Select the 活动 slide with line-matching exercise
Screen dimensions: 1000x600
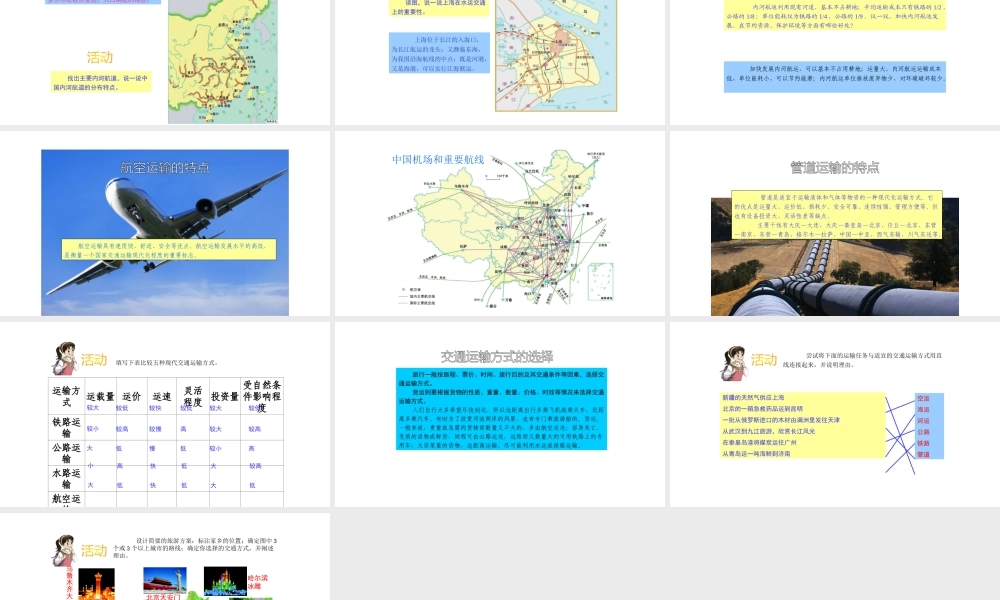click(835, 414)
